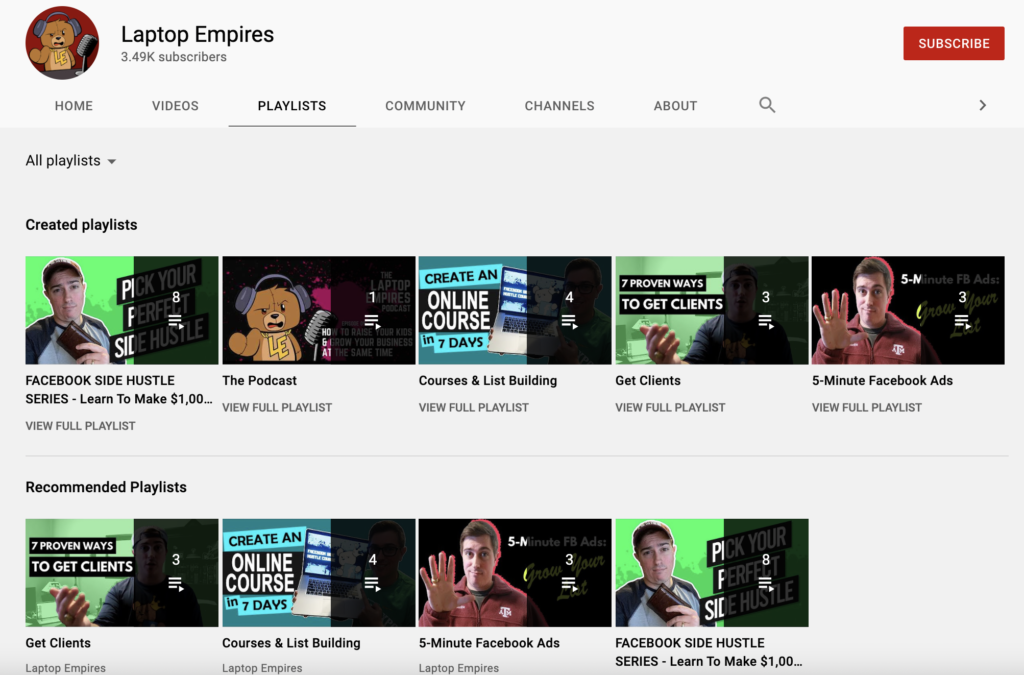Expand the All playlists dropdown

71,161
